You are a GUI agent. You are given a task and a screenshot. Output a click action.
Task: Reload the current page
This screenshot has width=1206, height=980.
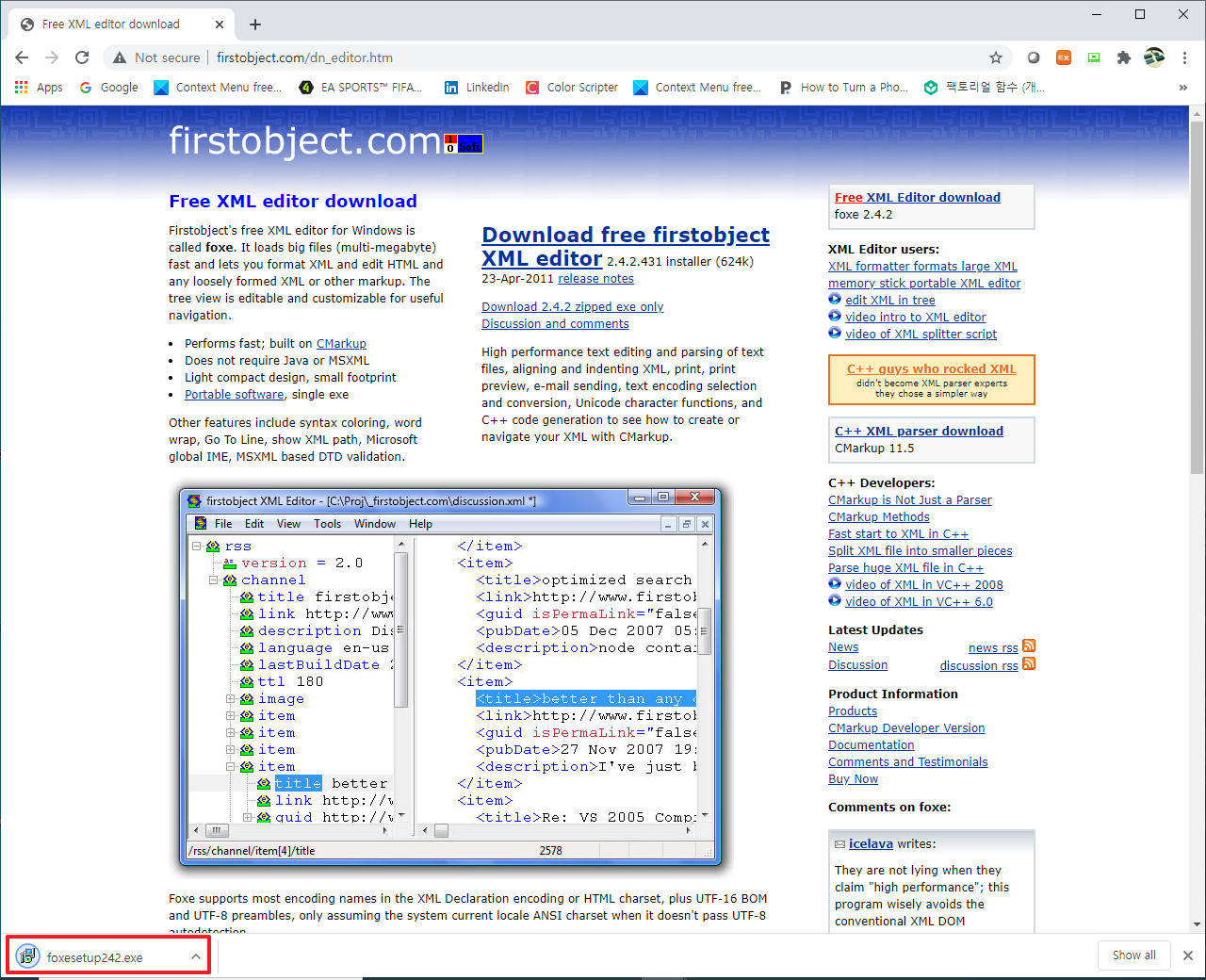pyautogui.click(x=82, y=57)
